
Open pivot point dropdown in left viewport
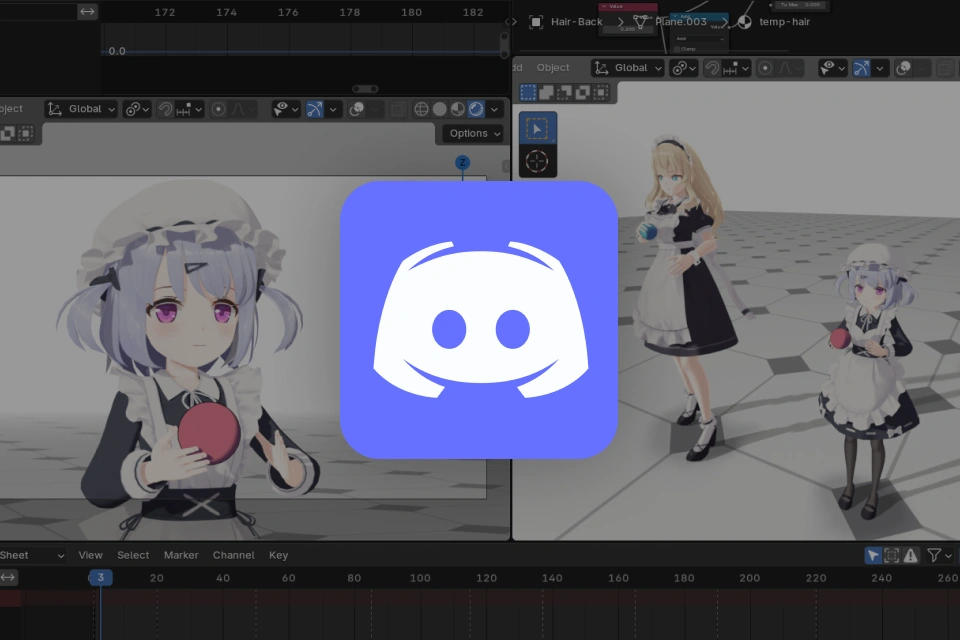[x=138, y=109]
